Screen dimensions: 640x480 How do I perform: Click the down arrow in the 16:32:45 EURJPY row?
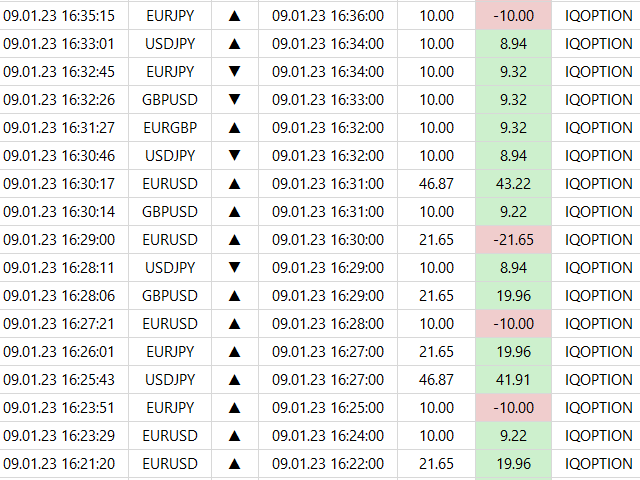point(234,72)
